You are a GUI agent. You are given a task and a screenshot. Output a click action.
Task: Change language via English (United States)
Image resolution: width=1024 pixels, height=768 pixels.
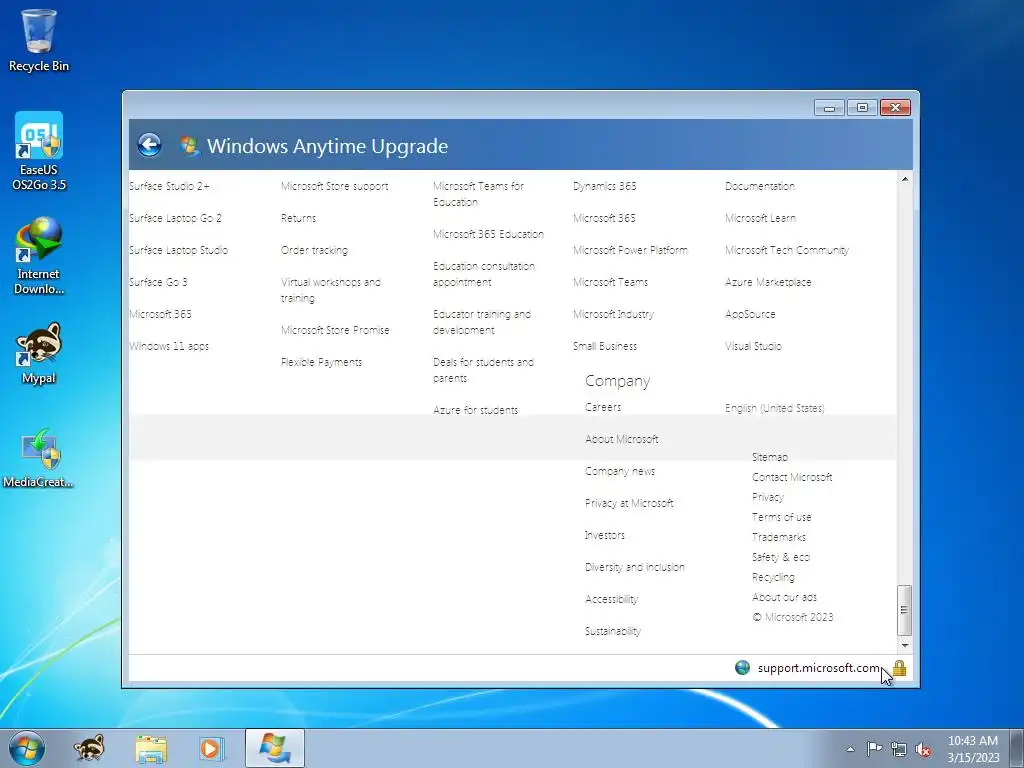(775, 408)
